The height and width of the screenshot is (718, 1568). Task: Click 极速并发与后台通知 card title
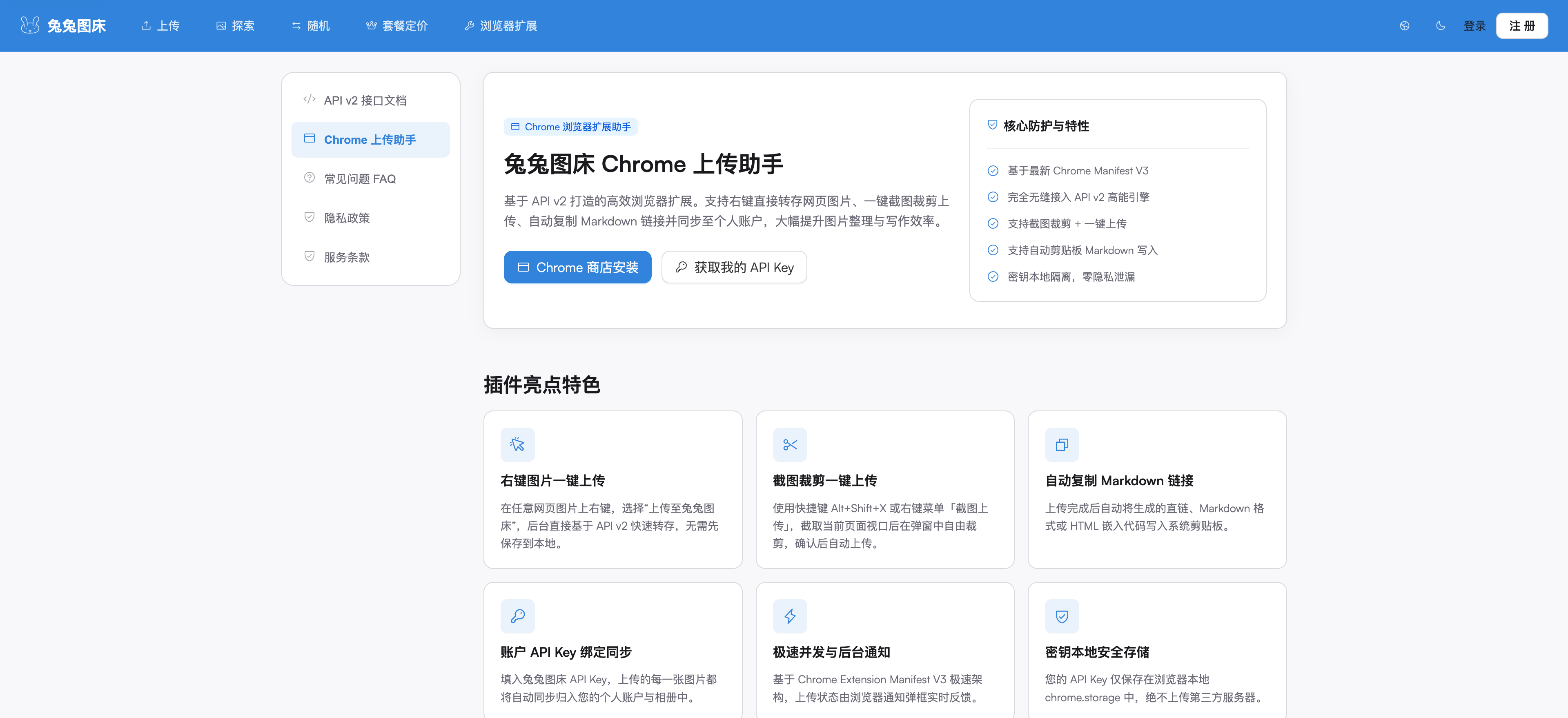pos(831,652)
